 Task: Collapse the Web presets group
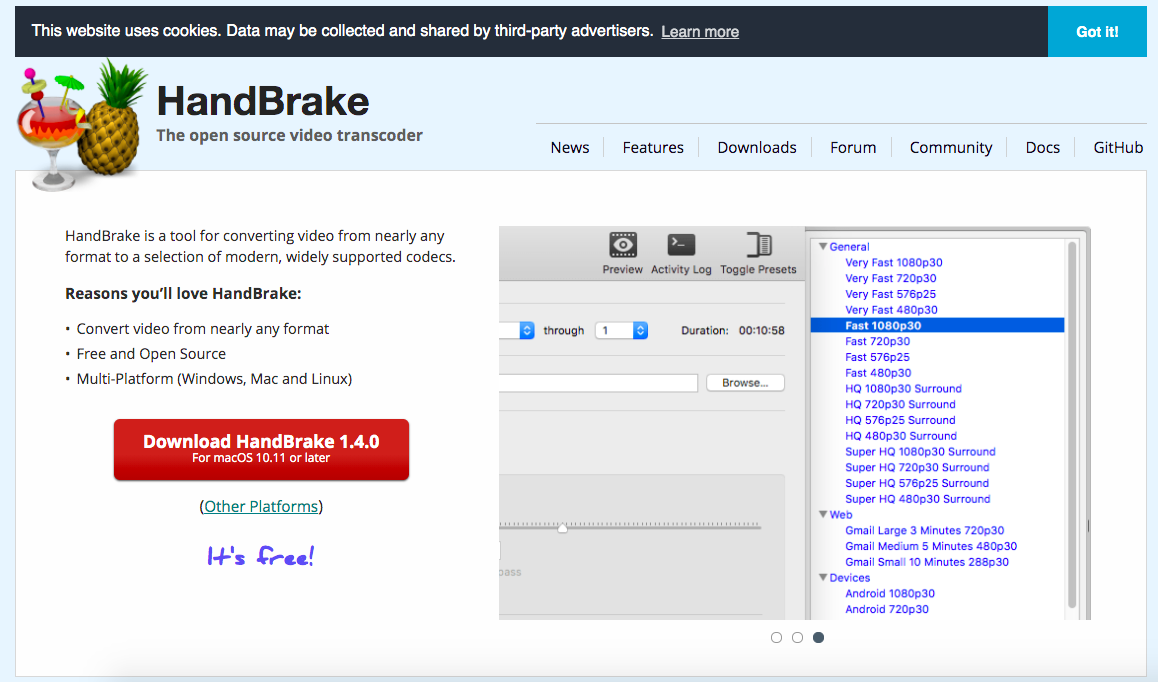[823, 514]
